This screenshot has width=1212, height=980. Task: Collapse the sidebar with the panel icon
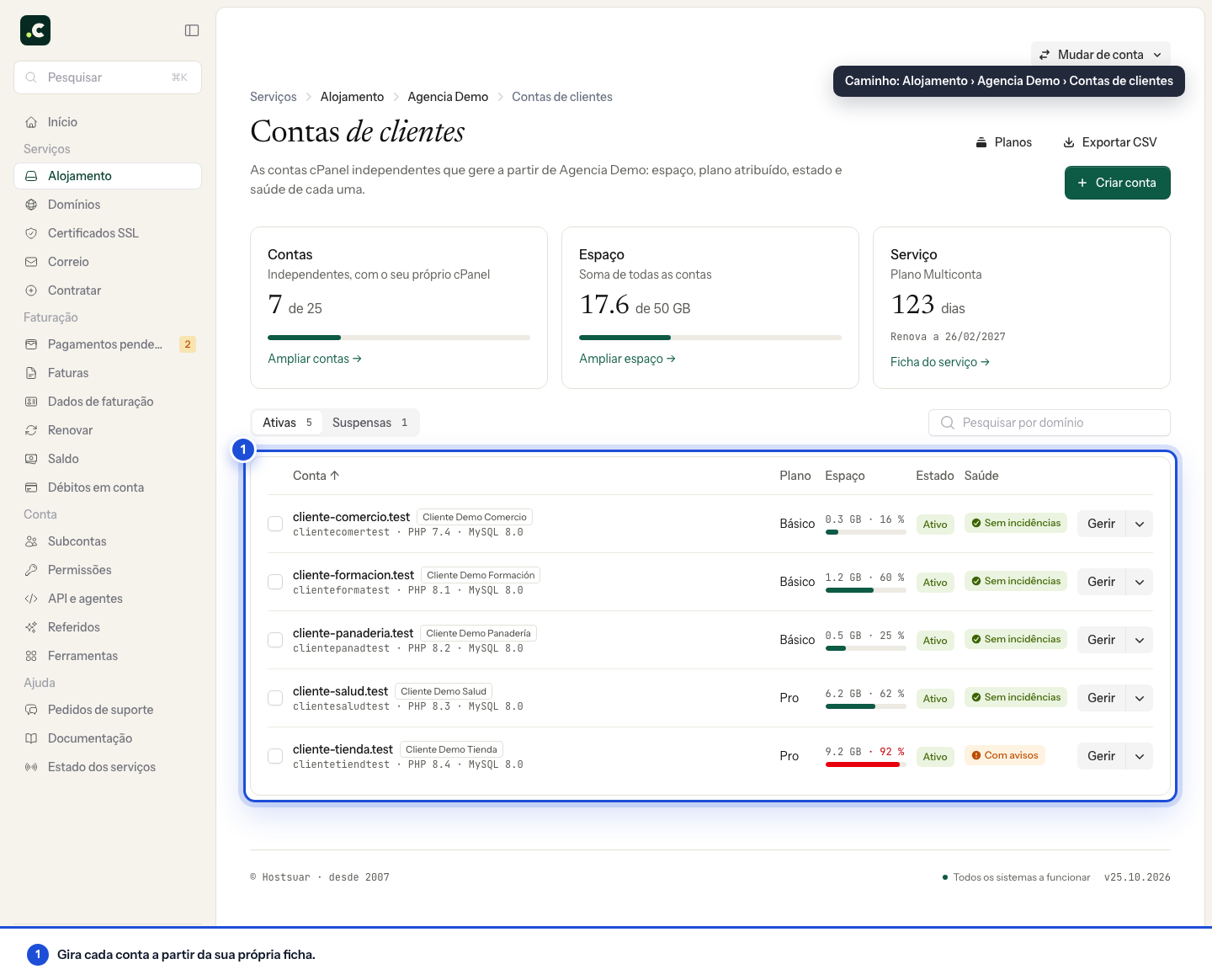click(192, 30)
